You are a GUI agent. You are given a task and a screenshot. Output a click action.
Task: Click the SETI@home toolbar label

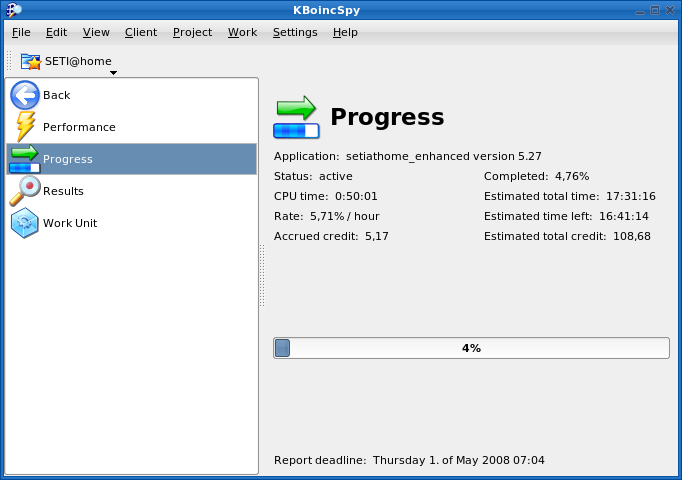(78, 61)
